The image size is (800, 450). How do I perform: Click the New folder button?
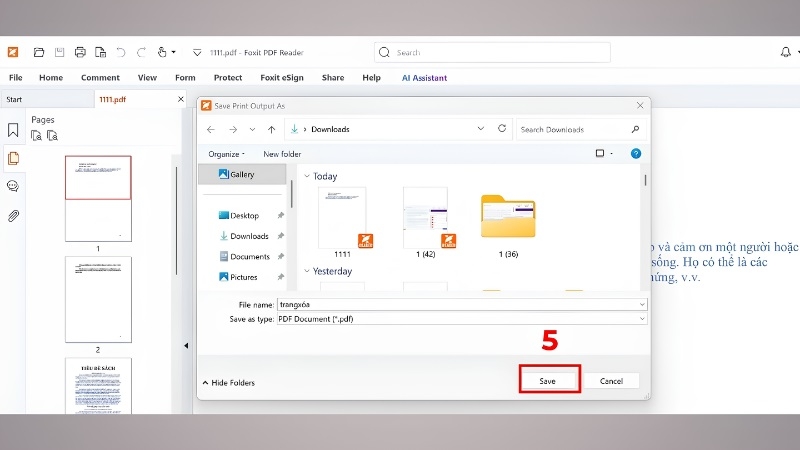(x=282, y=154)
